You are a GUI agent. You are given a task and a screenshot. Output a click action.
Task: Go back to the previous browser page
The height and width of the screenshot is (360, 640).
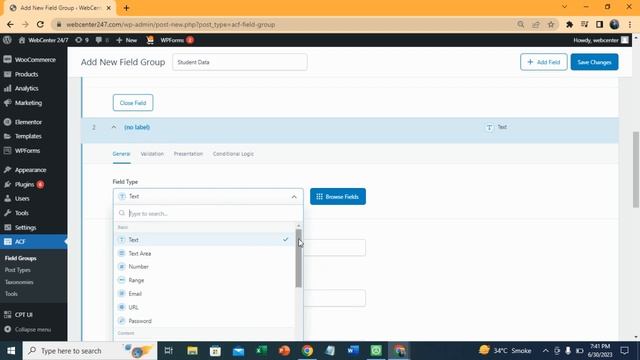10,24
